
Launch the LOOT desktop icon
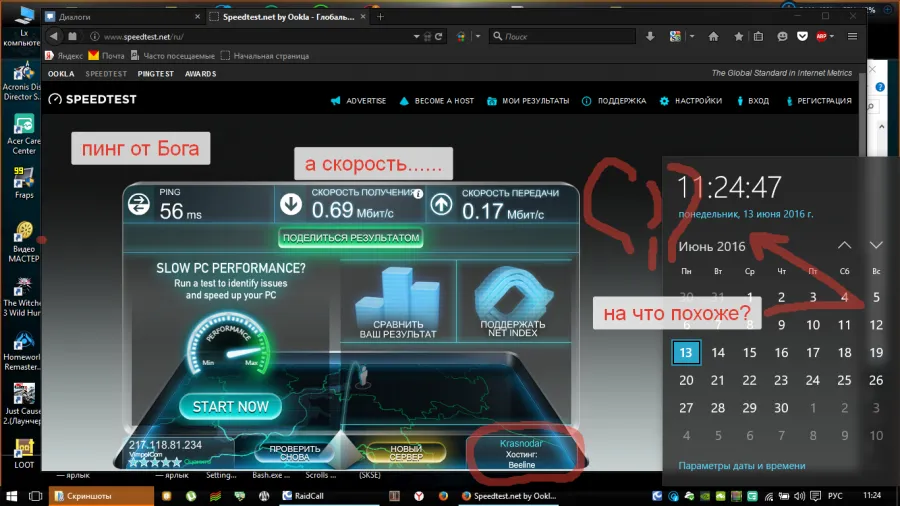pyautogui.click(x=24, y=453)
